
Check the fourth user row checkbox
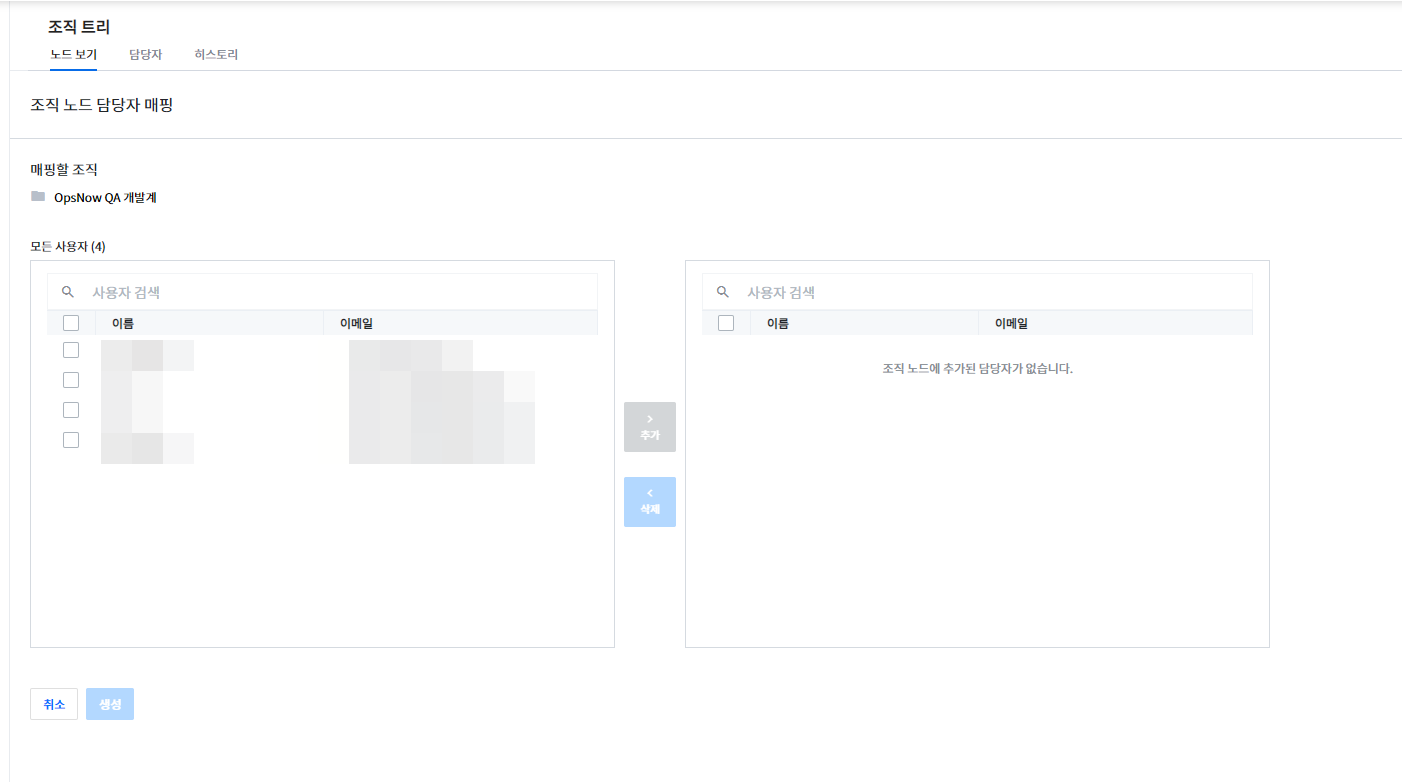71,440
